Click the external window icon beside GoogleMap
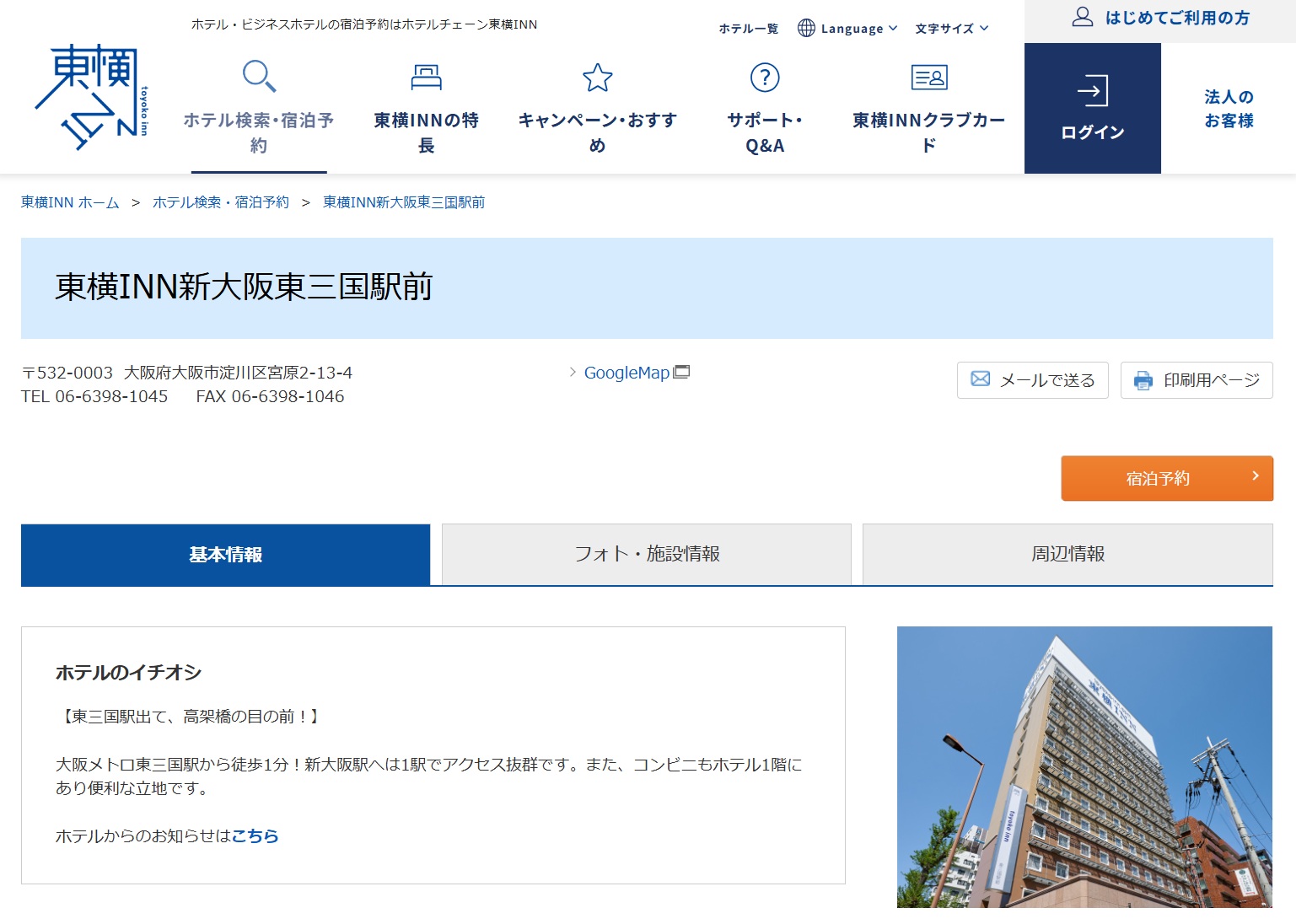Image resolution: width=1296 pixels, height=924 pixels. [681, 372]
